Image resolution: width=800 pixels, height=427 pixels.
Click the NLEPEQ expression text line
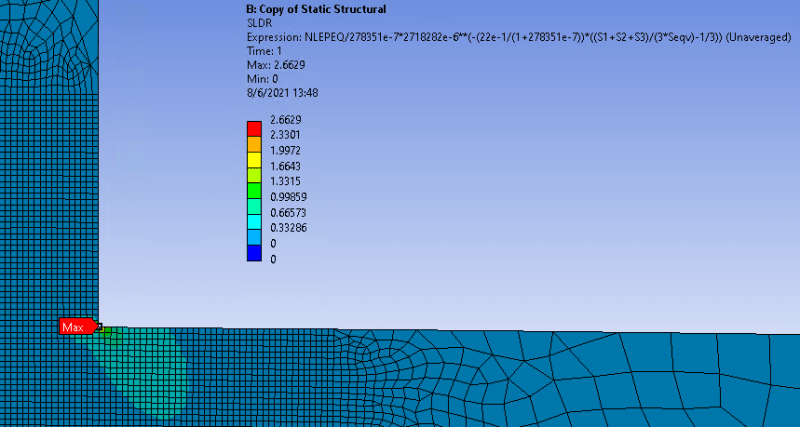518,37
